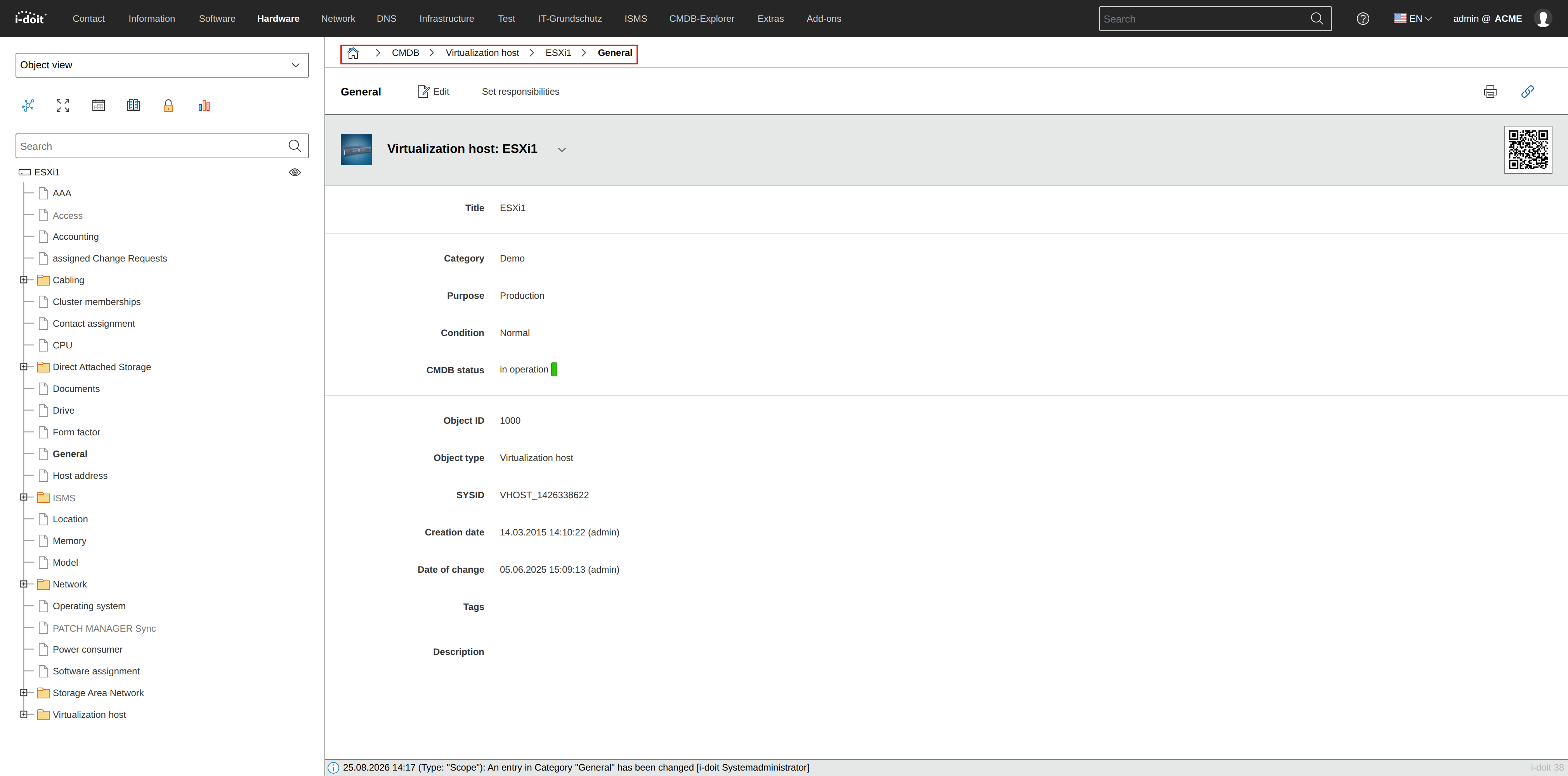Open the Add-ons menu

tap(824, 19)
